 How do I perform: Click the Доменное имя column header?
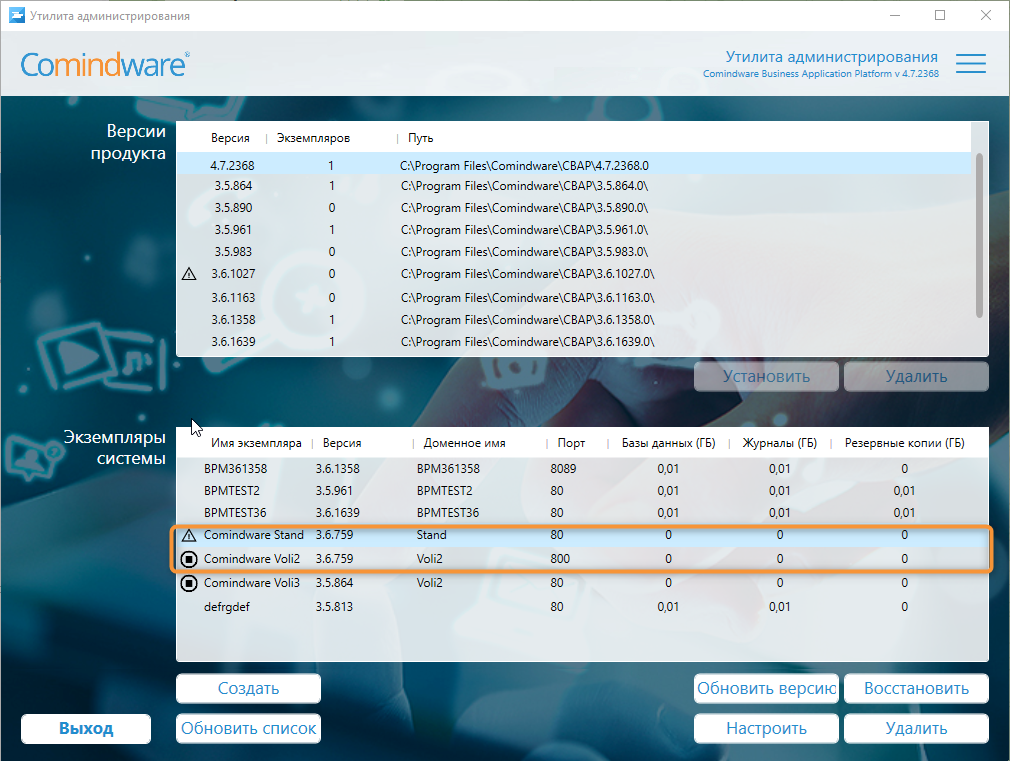tap(464, 443)
